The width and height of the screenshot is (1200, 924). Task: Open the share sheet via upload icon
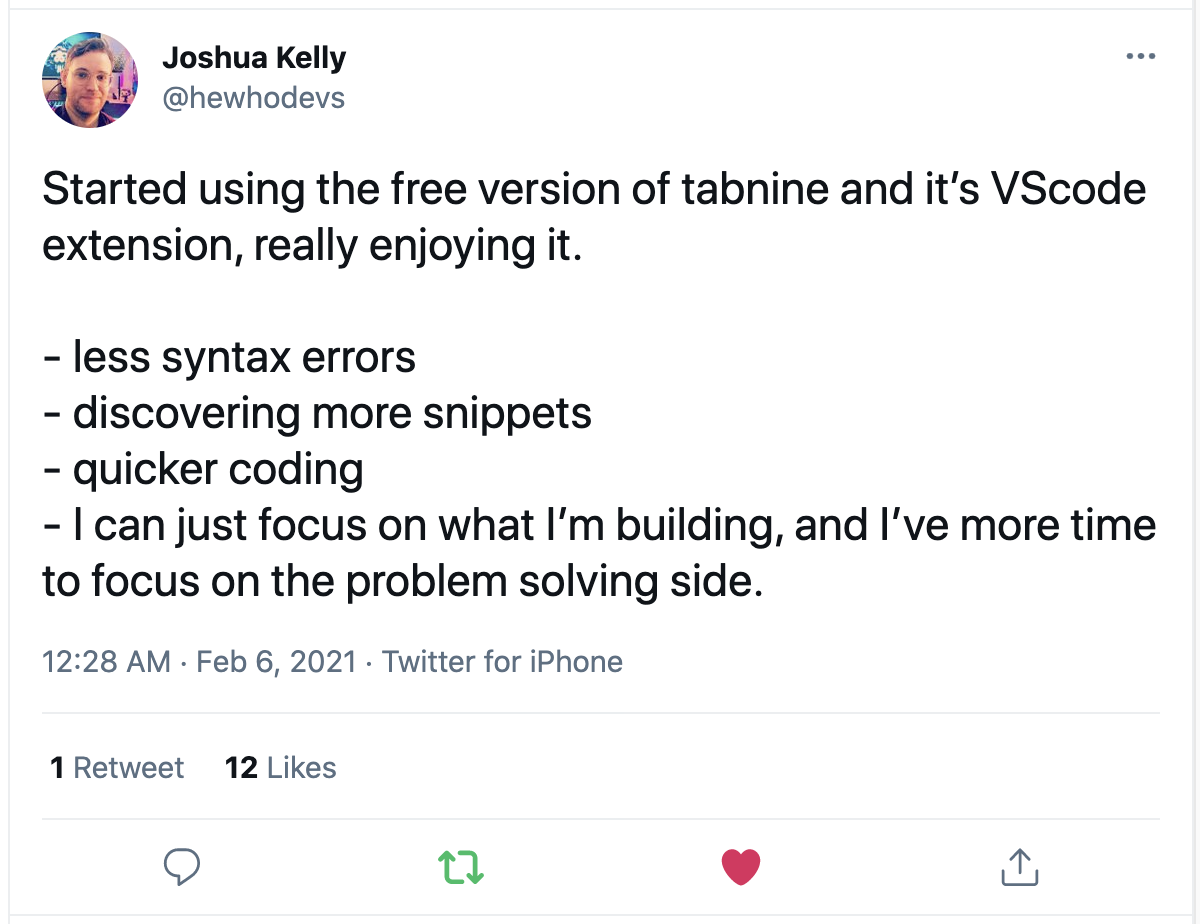coord(1019,868)
